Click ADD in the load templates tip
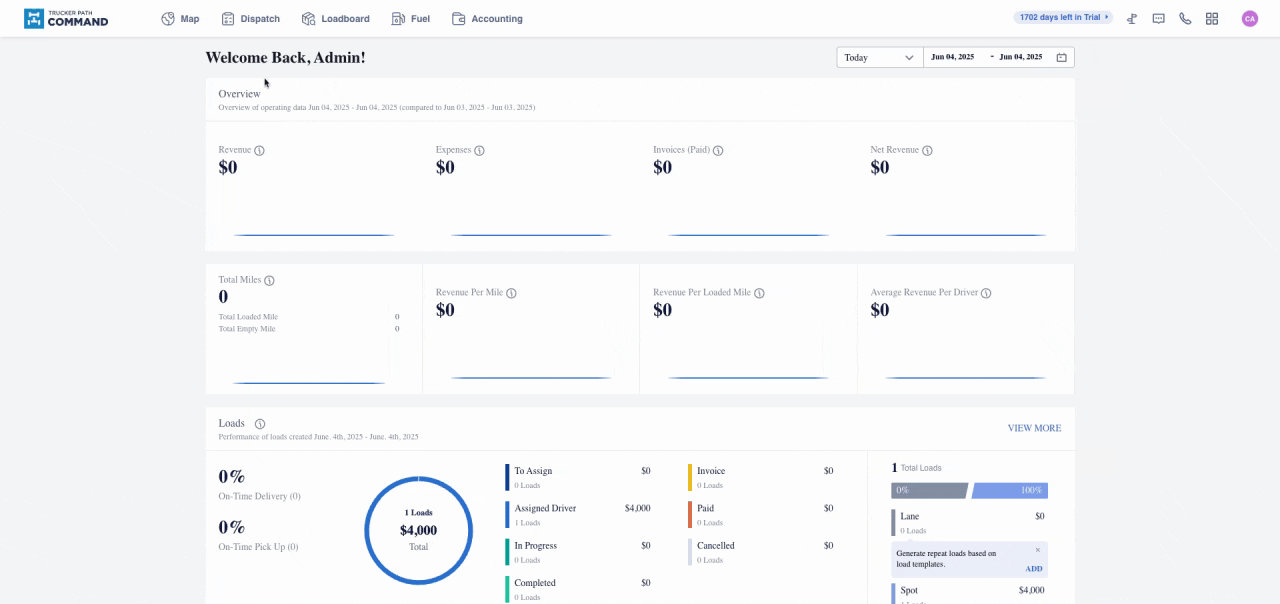 (1033, 569)
